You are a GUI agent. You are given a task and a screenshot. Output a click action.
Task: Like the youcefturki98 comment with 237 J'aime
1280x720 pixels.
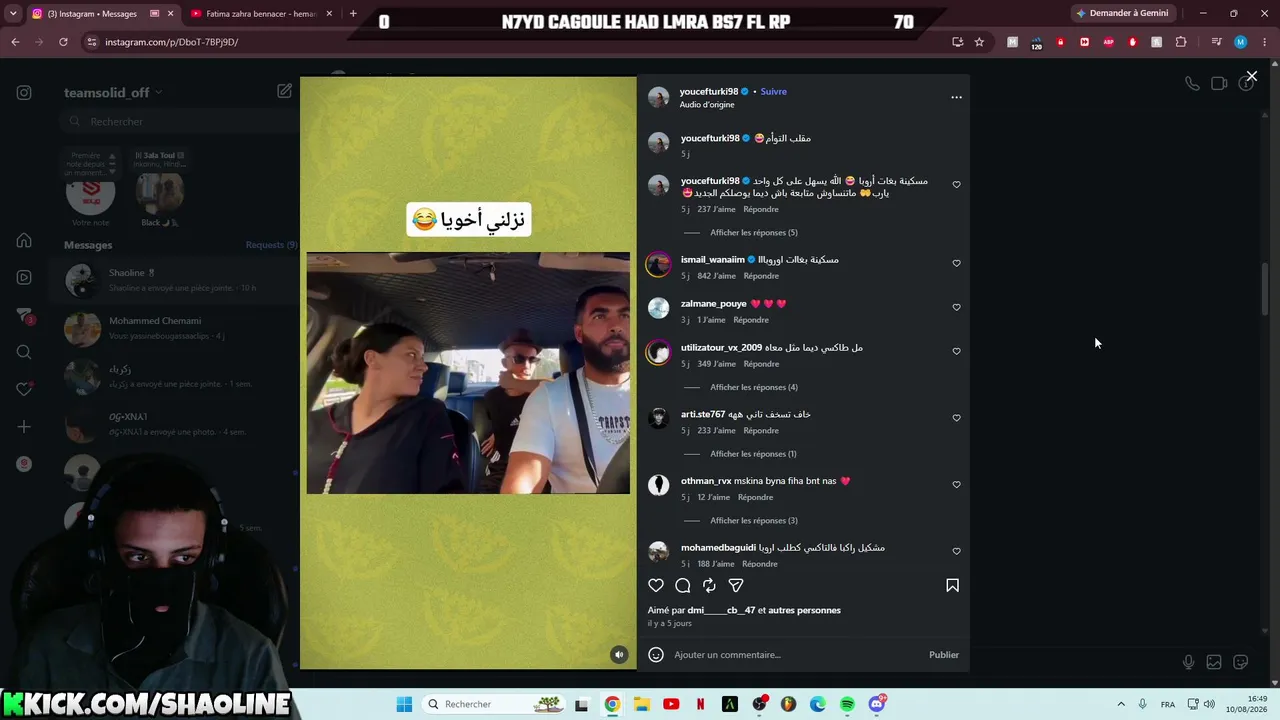pos(956,185)
